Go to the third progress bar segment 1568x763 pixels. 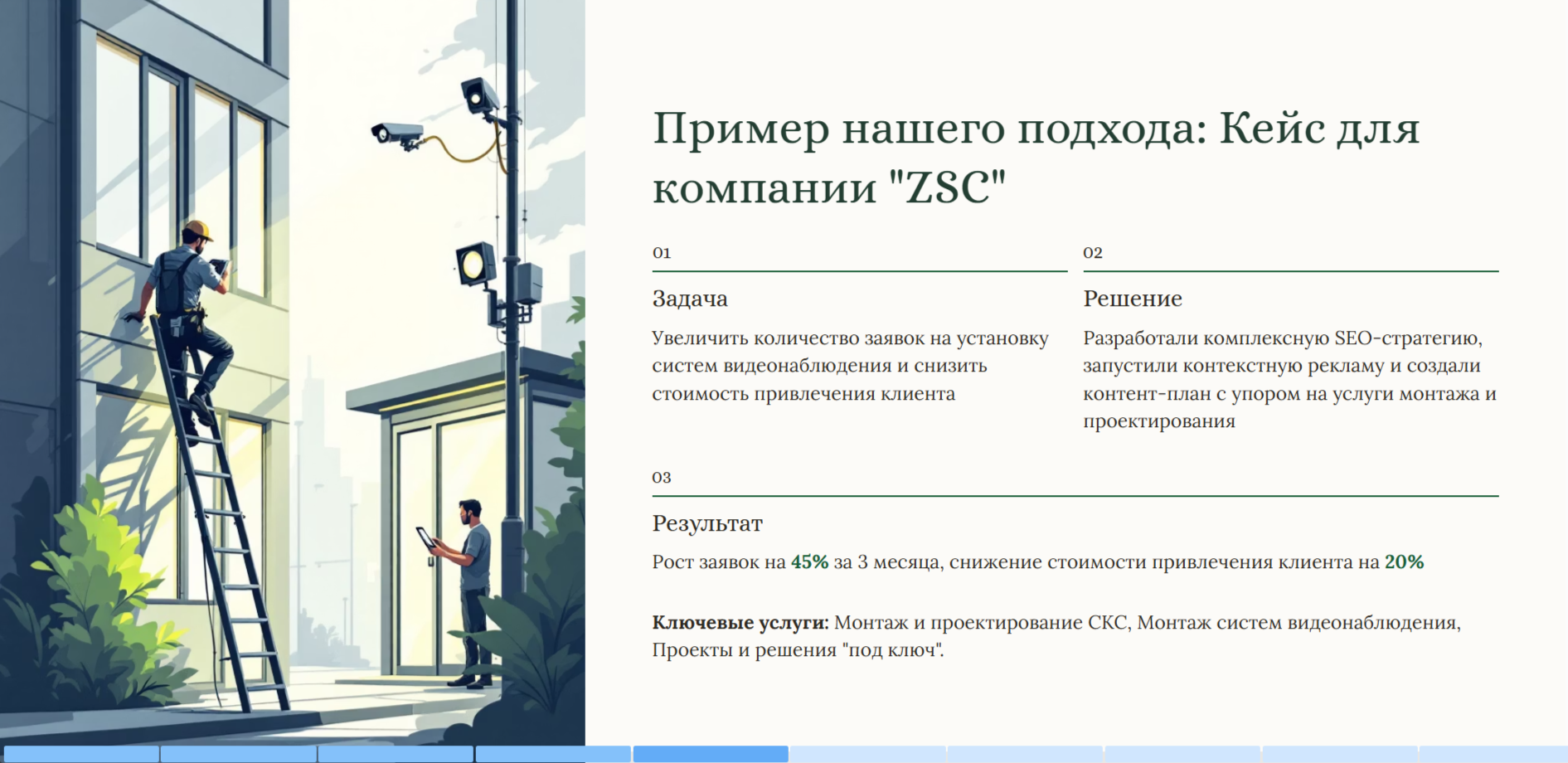pyautogui.click(x=396, y=754)
